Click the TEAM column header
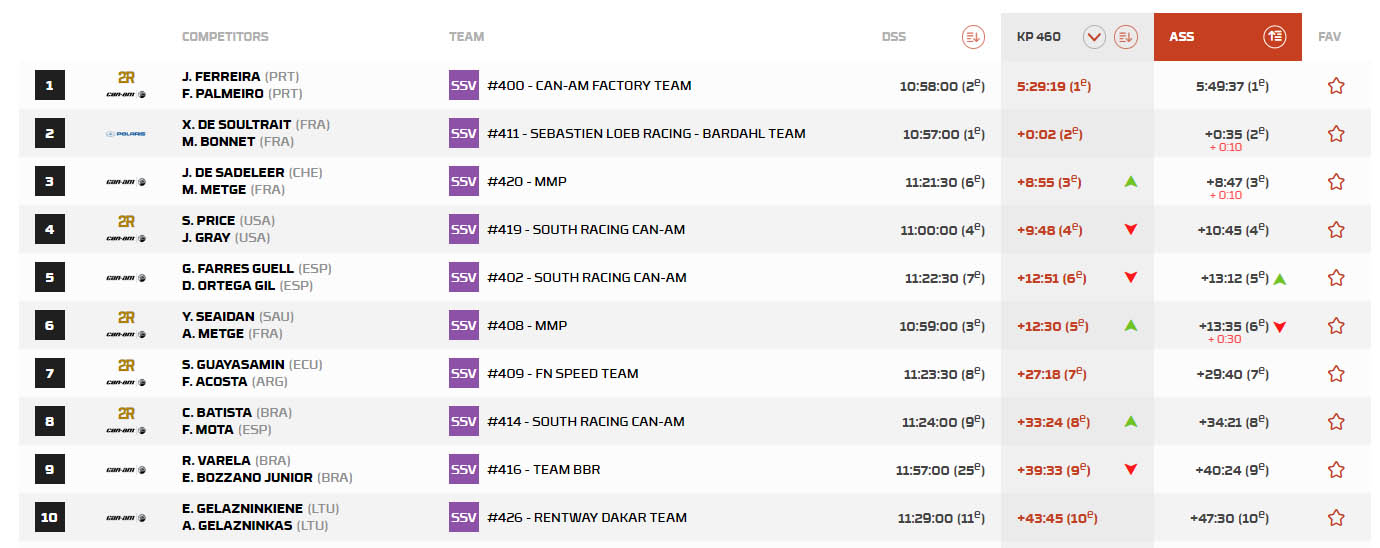This screenshot has height=548, width=1380. pyautogui.click(x=466, y=37)
